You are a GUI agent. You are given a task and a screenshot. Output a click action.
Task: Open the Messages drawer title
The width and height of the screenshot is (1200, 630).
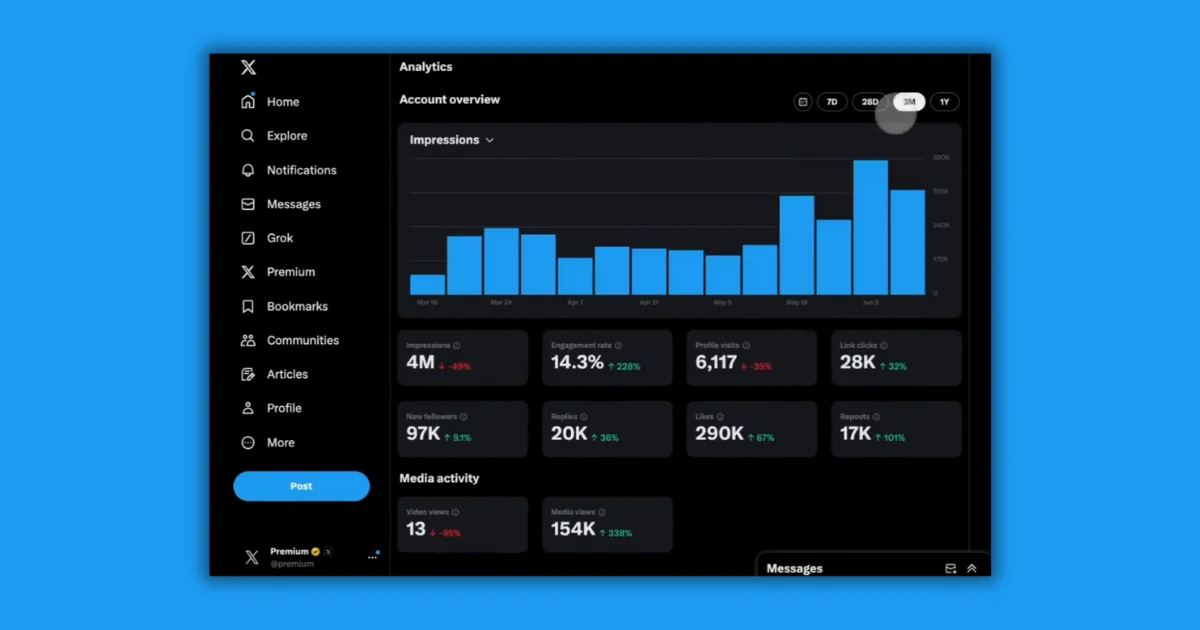[x=794, y=568]
